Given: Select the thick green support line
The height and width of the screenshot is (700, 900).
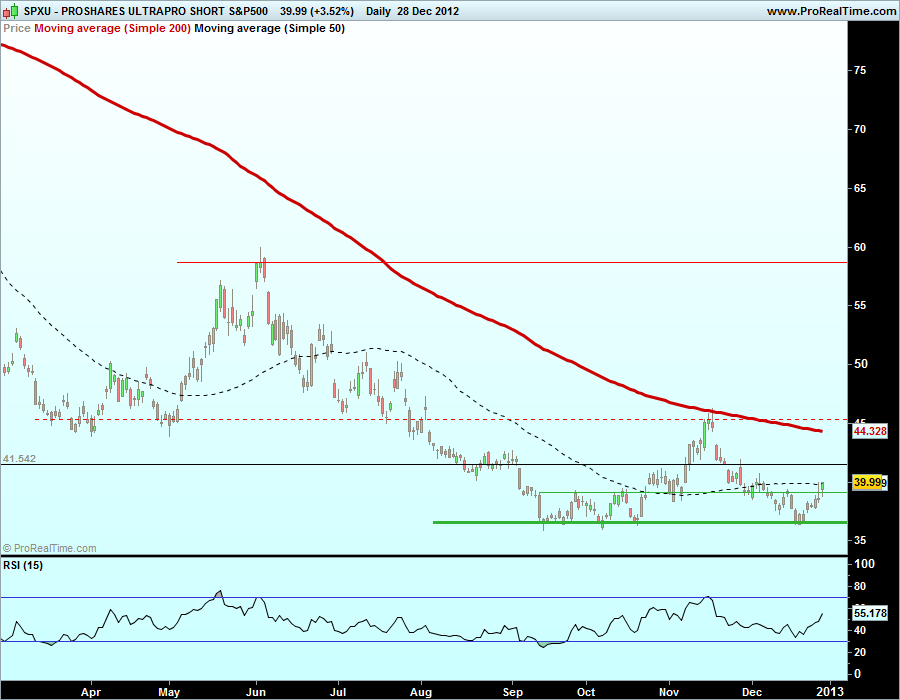Looking at the screenshot, I should 639,522.
